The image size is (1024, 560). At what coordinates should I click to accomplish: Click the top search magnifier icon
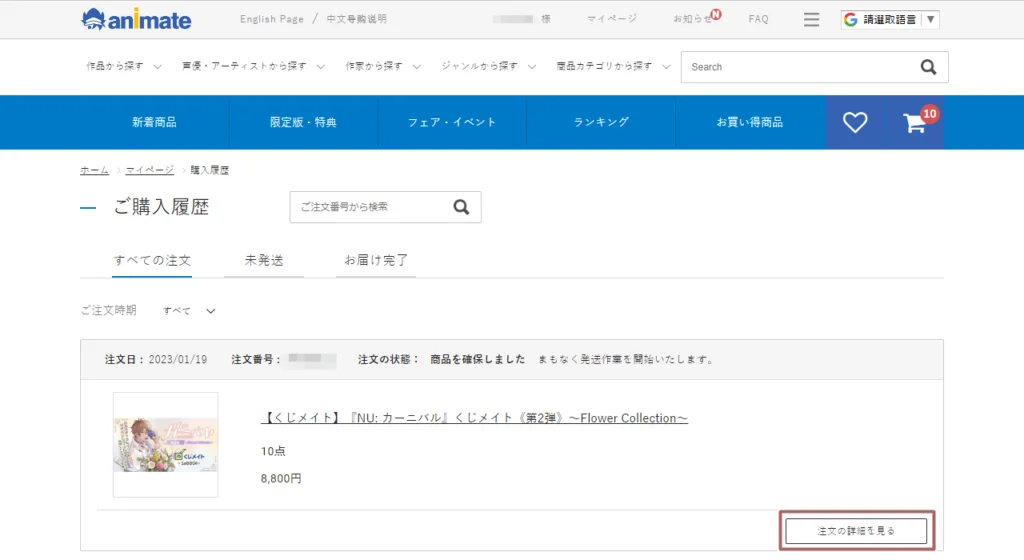pos(928,67)
